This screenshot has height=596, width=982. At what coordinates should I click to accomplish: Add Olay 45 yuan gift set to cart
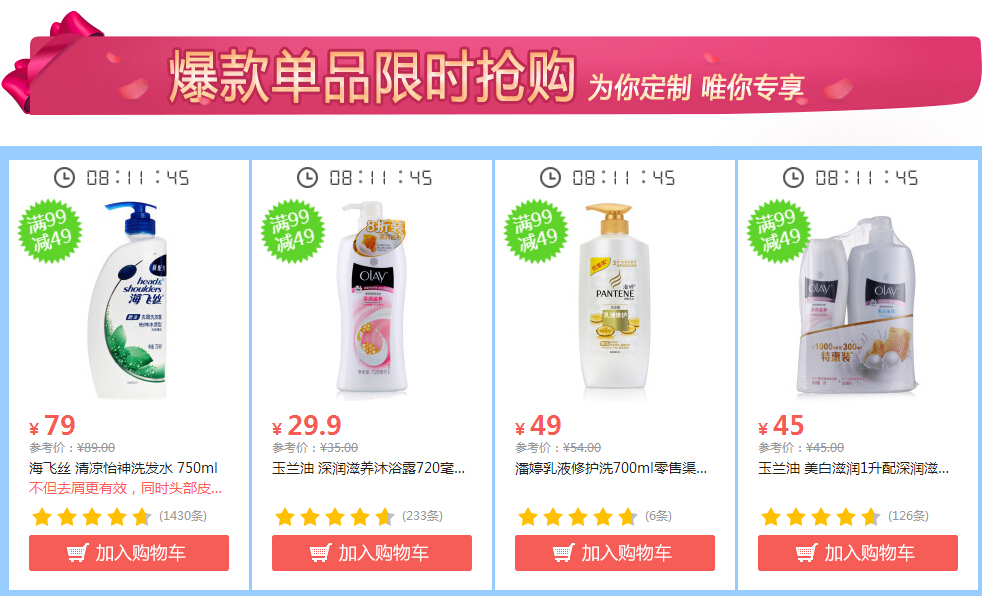click(x=858, y=553)
